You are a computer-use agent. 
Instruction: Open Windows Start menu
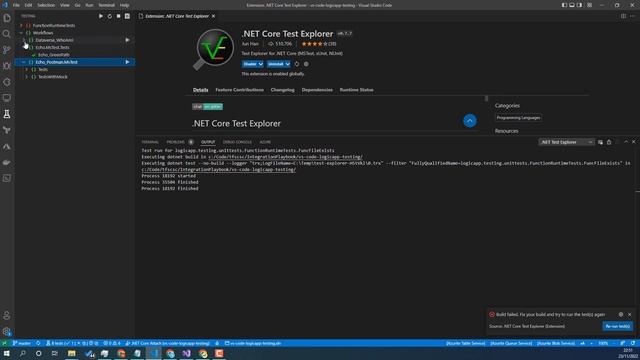coord(7,353)
